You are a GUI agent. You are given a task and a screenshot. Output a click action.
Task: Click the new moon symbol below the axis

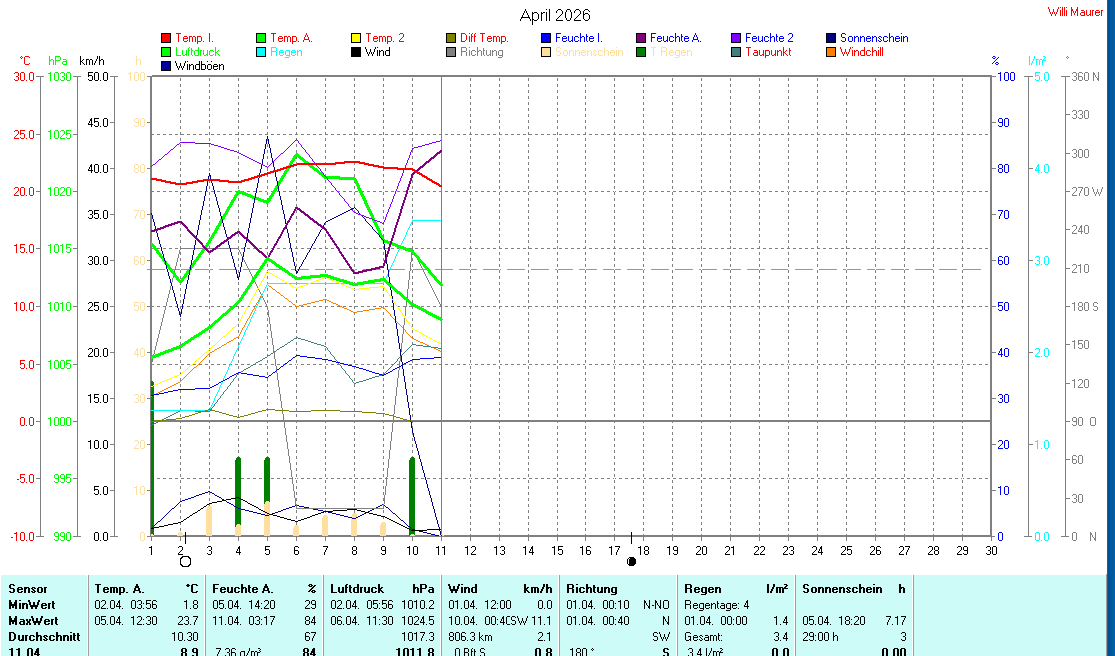click(631, 562)
